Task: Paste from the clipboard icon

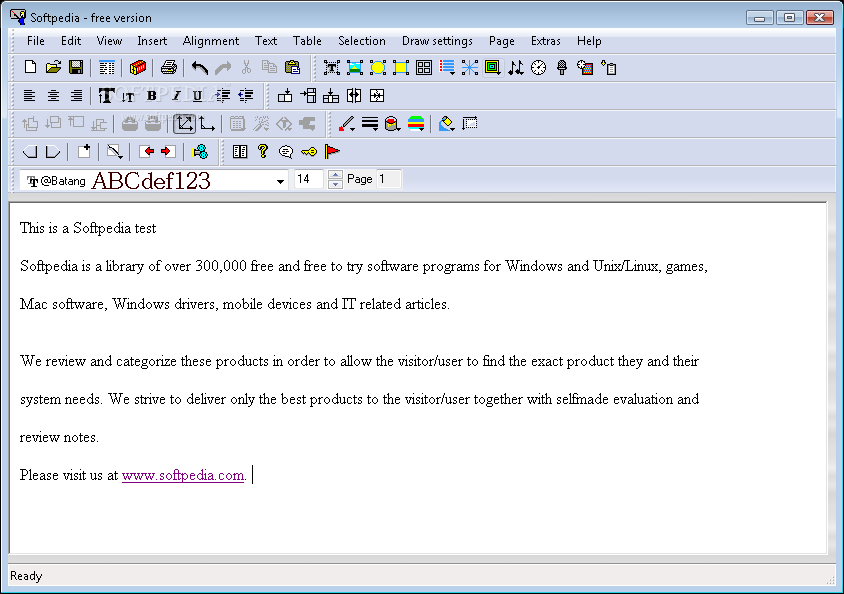Action: (x=292, y=67)
